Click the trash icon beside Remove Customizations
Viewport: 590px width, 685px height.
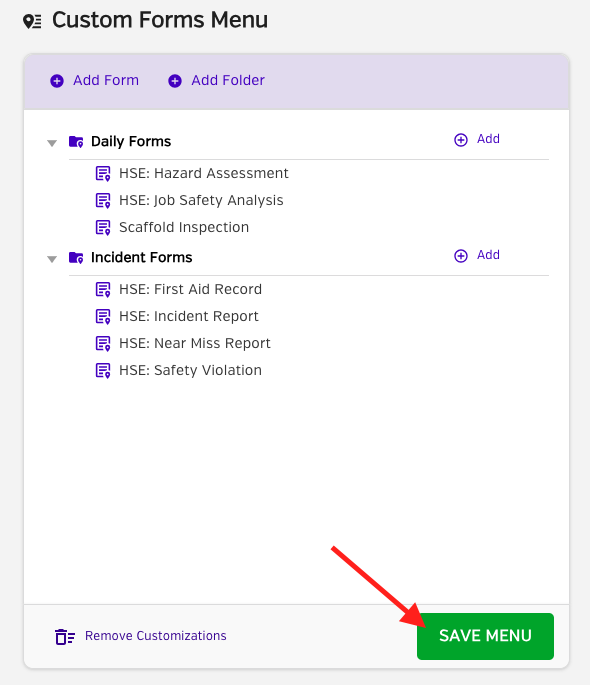click(65, 637)
